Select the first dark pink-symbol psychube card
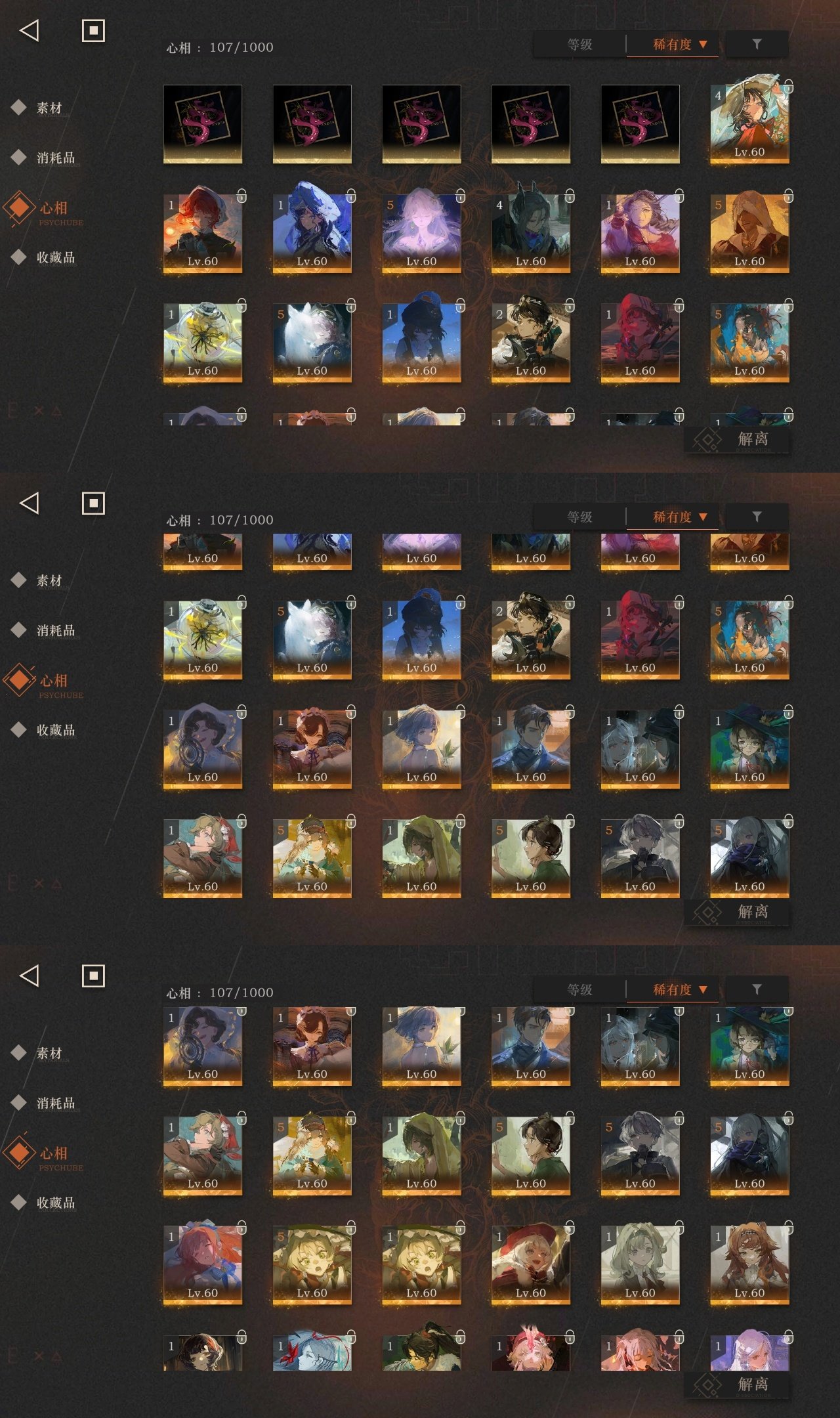This screenshot has height=1418, width=840. (x=203, y=123)
